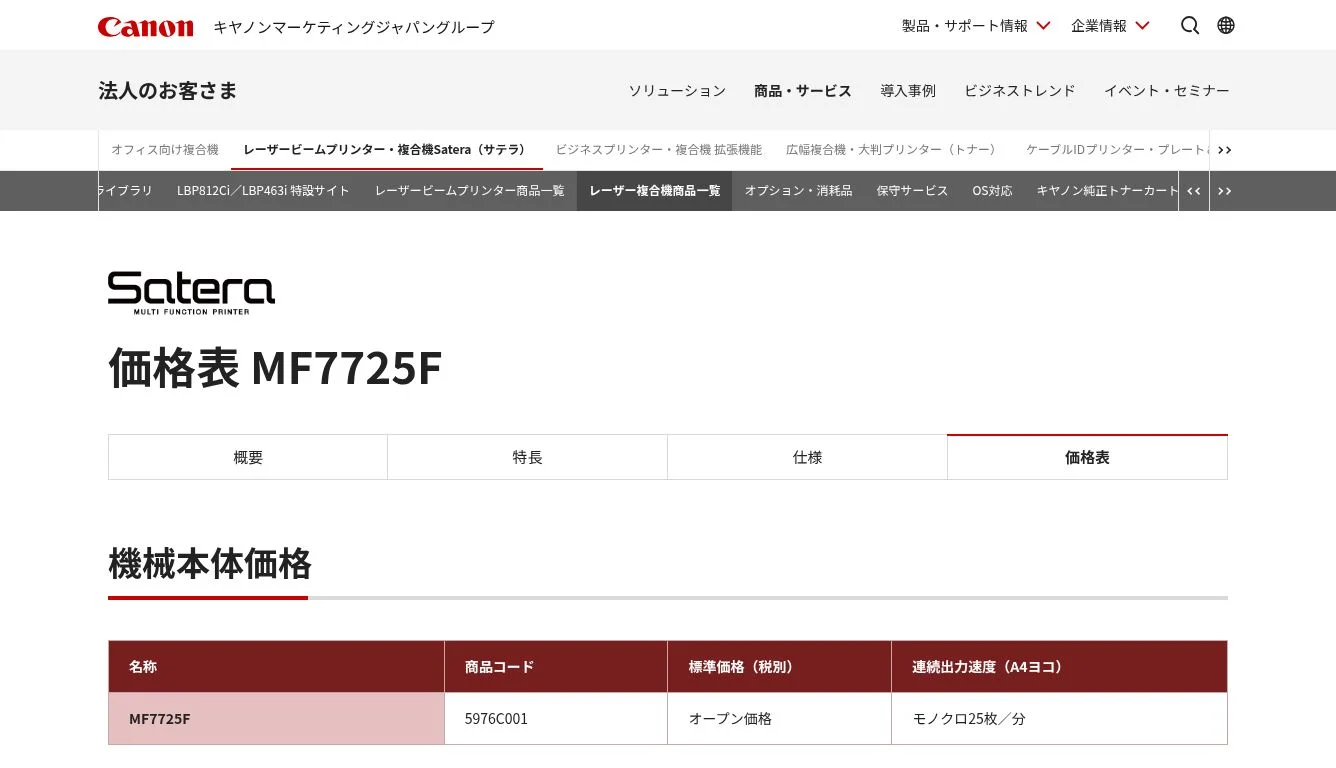Expand 企業情報 dropdown menu
The width and height of the screenshot is (1336, 768).
click(x=1110, y=26)
